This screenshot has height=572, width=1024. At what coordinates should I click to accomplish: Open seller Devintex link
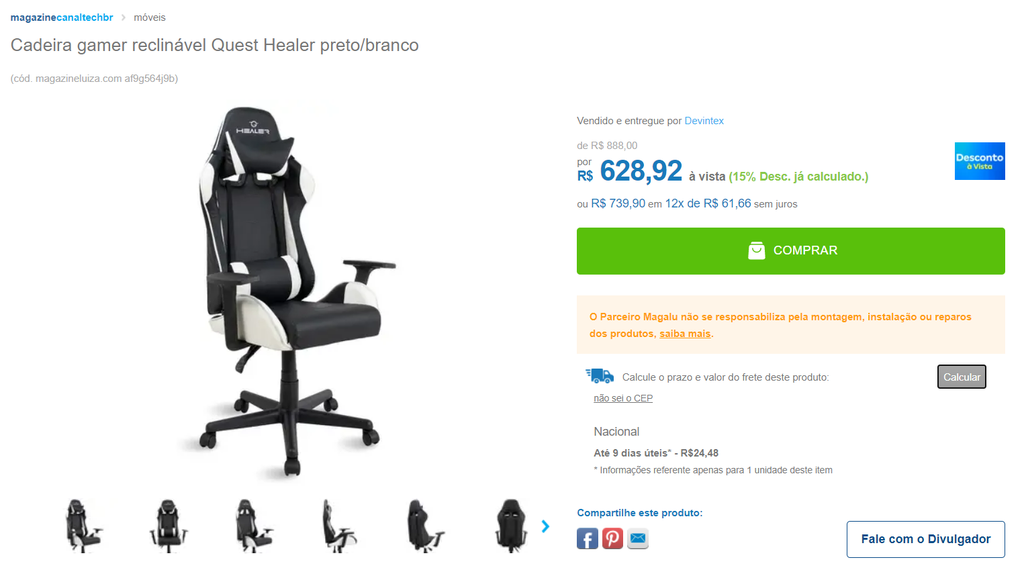click(704, 121)
